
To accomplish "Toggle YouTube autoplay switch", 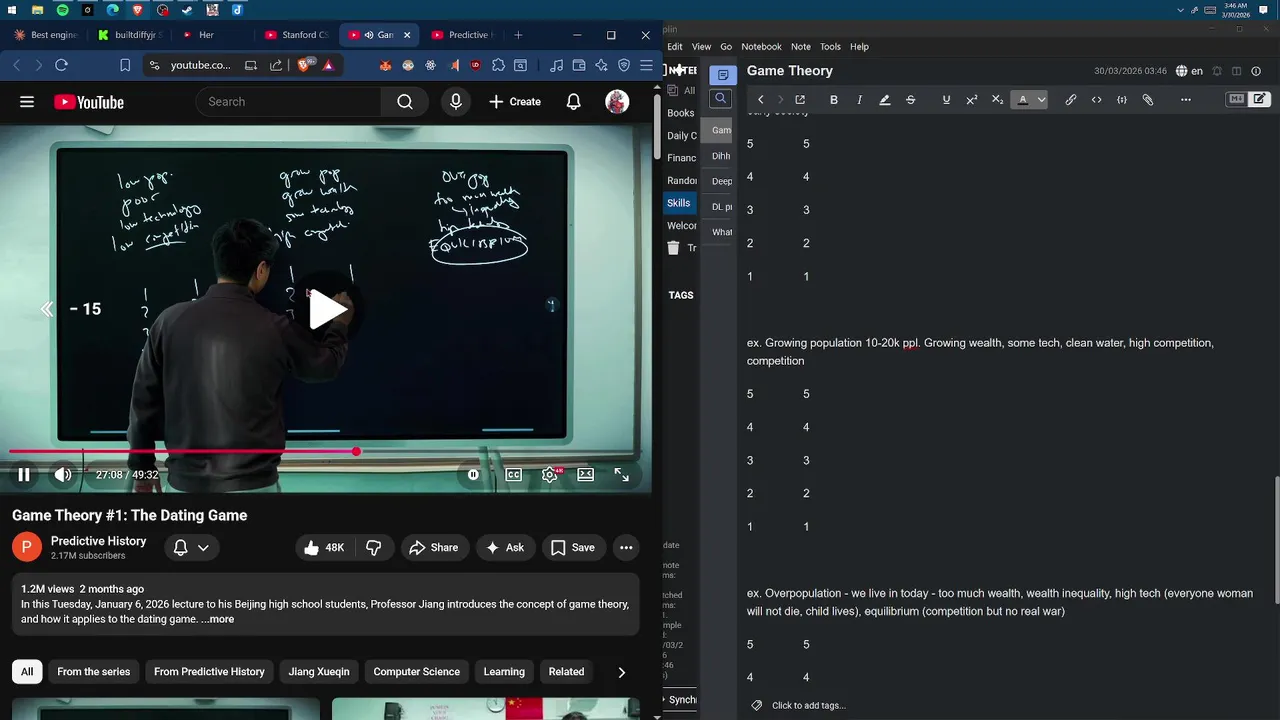I will [x=474, y=475].
